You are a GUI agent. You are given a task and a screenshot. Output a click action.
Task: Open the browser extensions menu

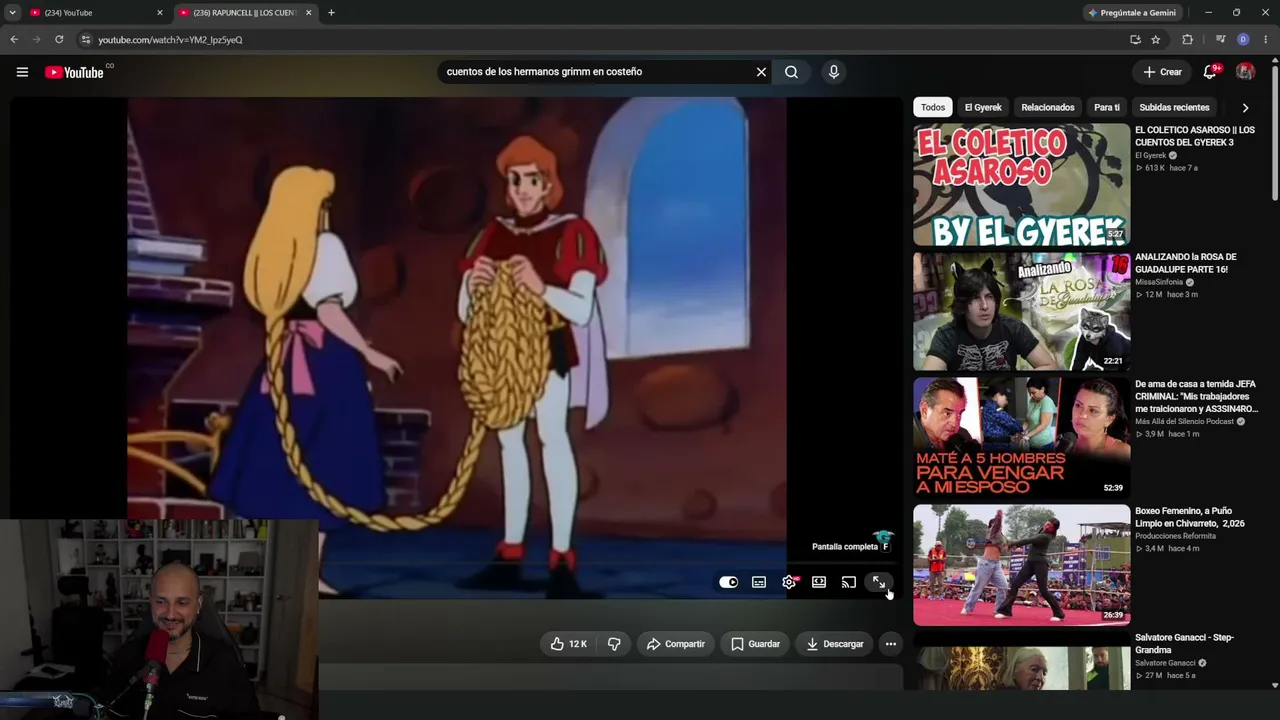(1188, 40)
